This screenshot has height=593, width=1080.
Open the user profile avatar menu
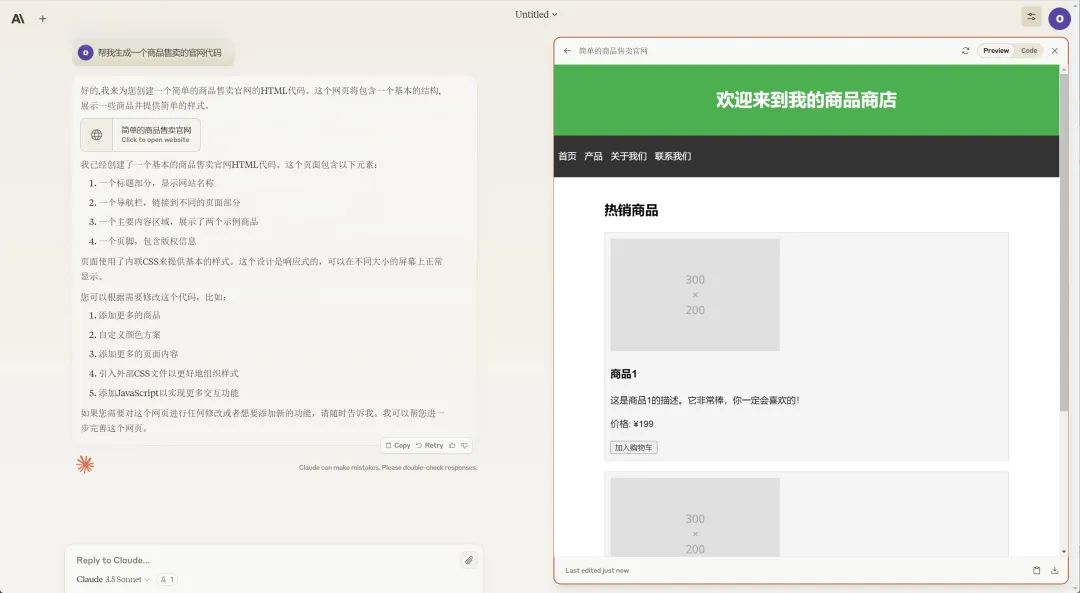[1059, 19]
